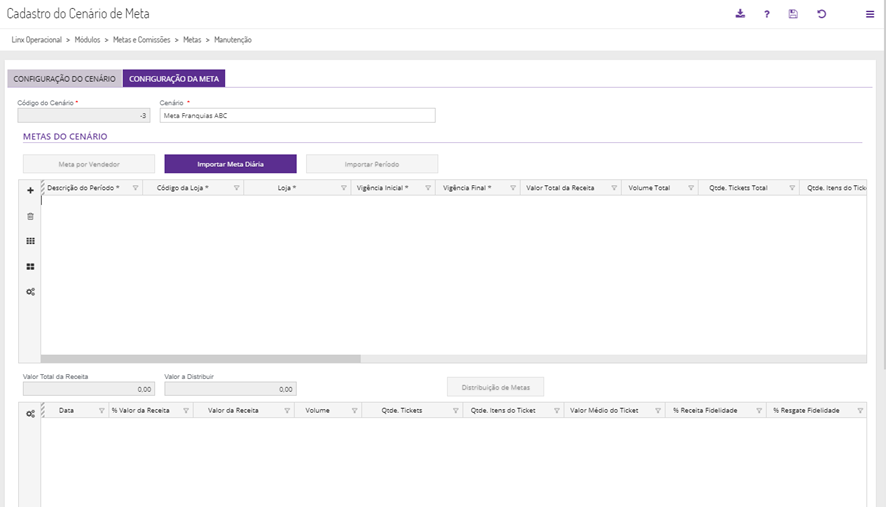Click the Meta por Vendedor button

tap(89, 164)
